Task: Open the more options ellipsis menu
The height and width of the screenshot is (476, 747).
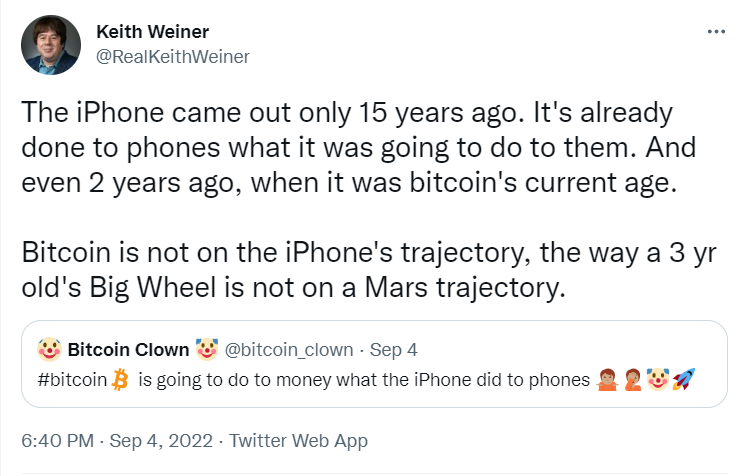Action: pyautogui.click(x=716, y=32)
